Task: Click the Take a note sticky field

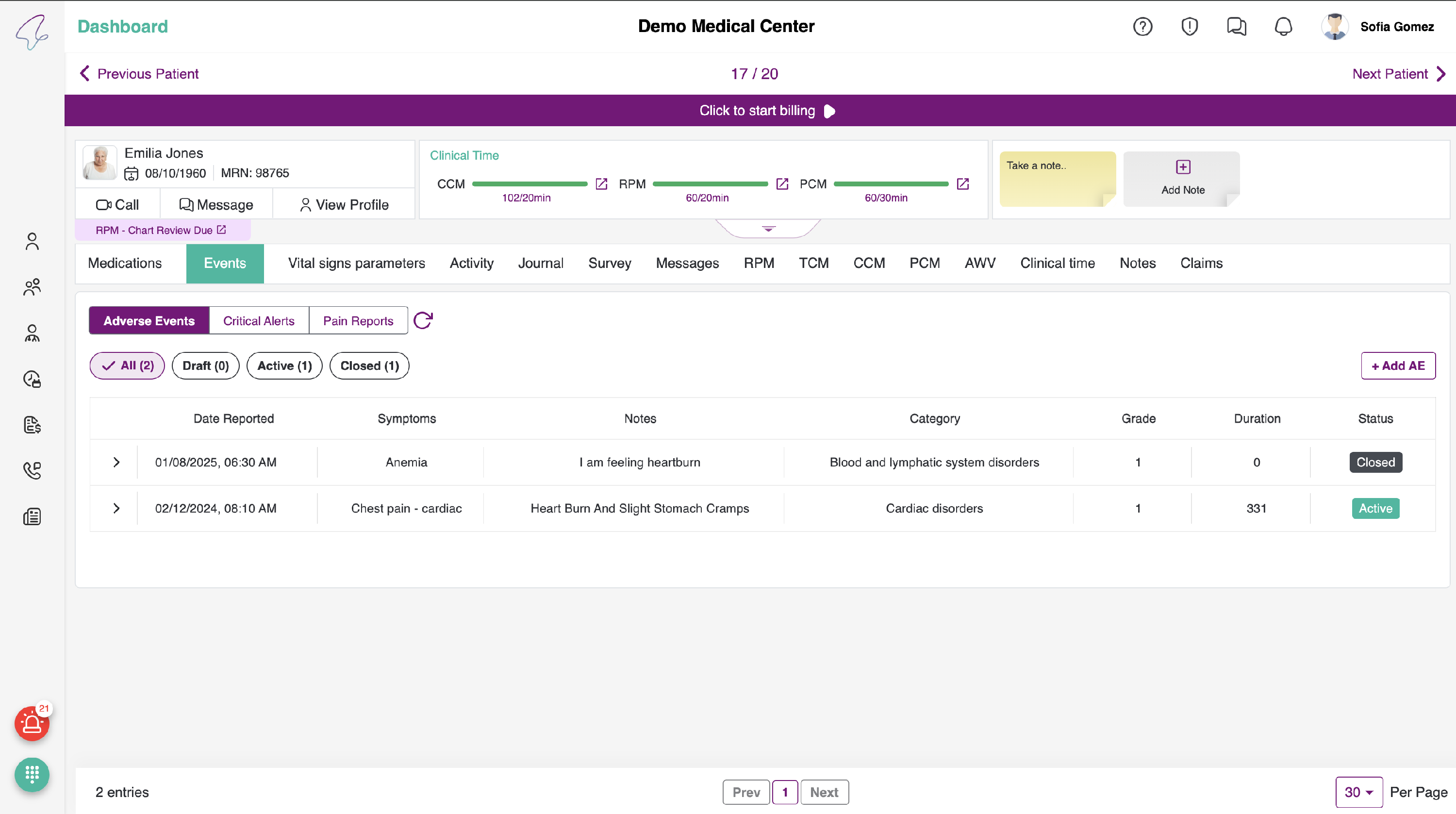Action: coord(1057,178)
